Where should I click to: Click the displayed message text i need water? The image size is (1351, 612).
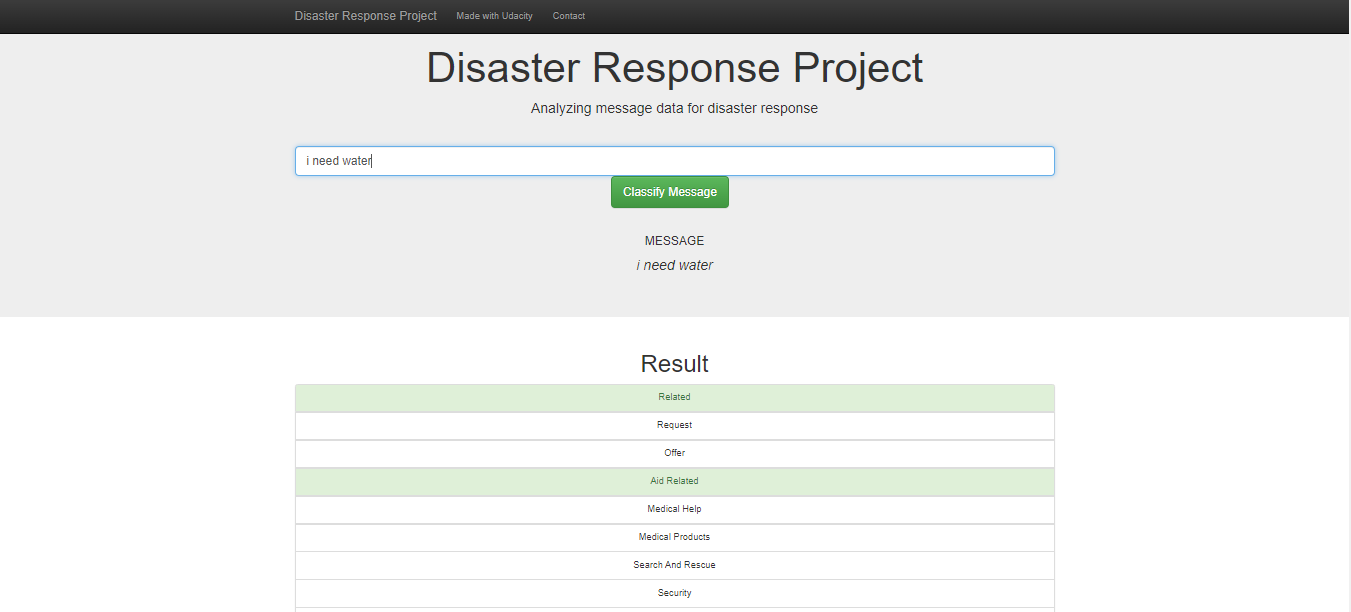(674, 265)
